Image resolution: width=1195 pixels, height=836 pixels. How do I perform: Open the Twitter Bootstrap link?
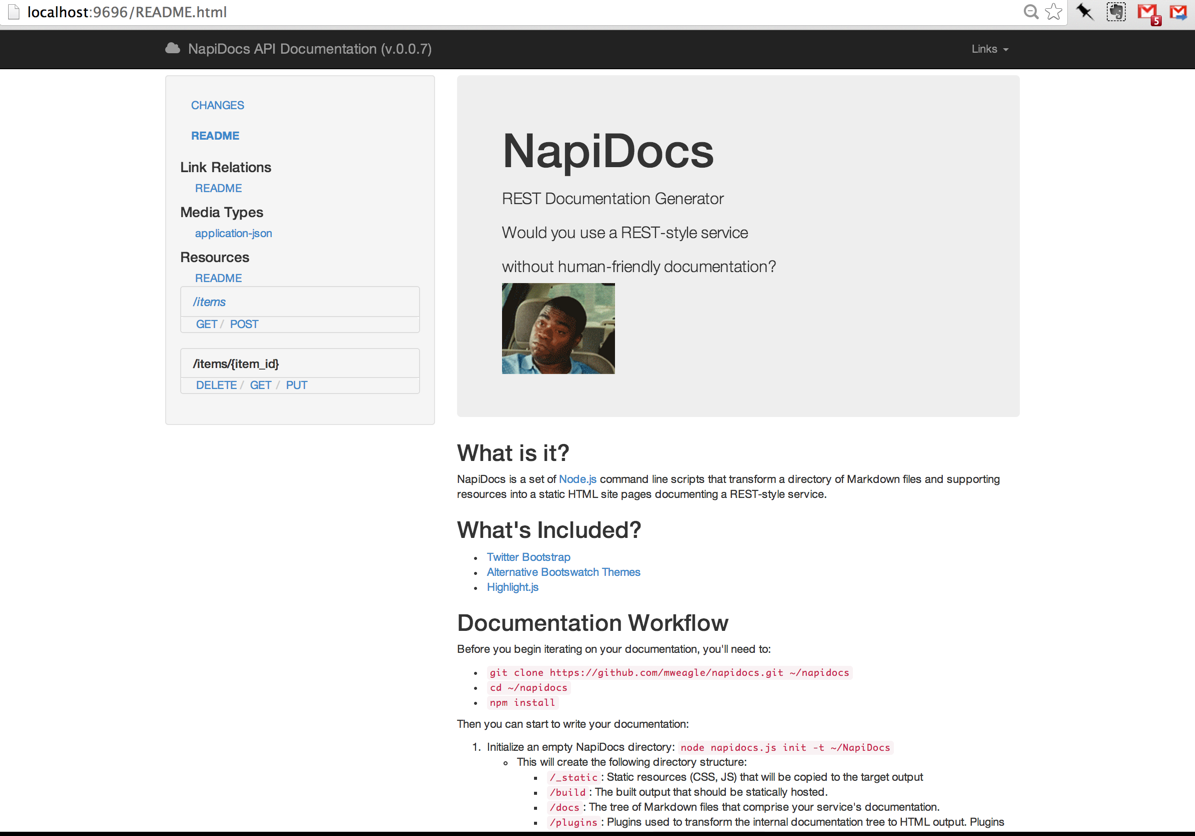tap(528, 557)
